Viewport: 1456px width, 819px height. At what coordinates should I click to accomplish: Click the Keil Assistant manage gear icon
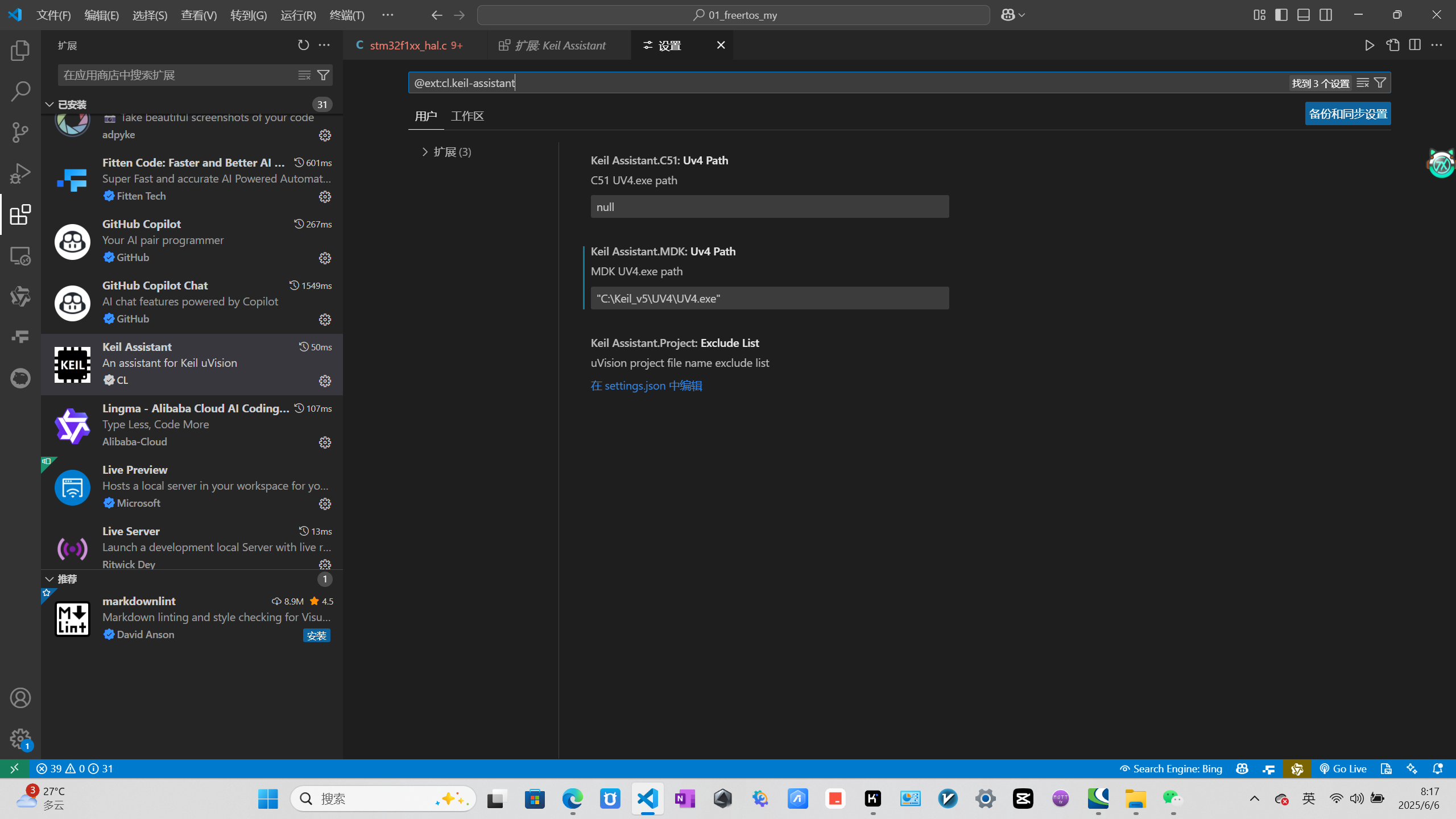(325, 380)
